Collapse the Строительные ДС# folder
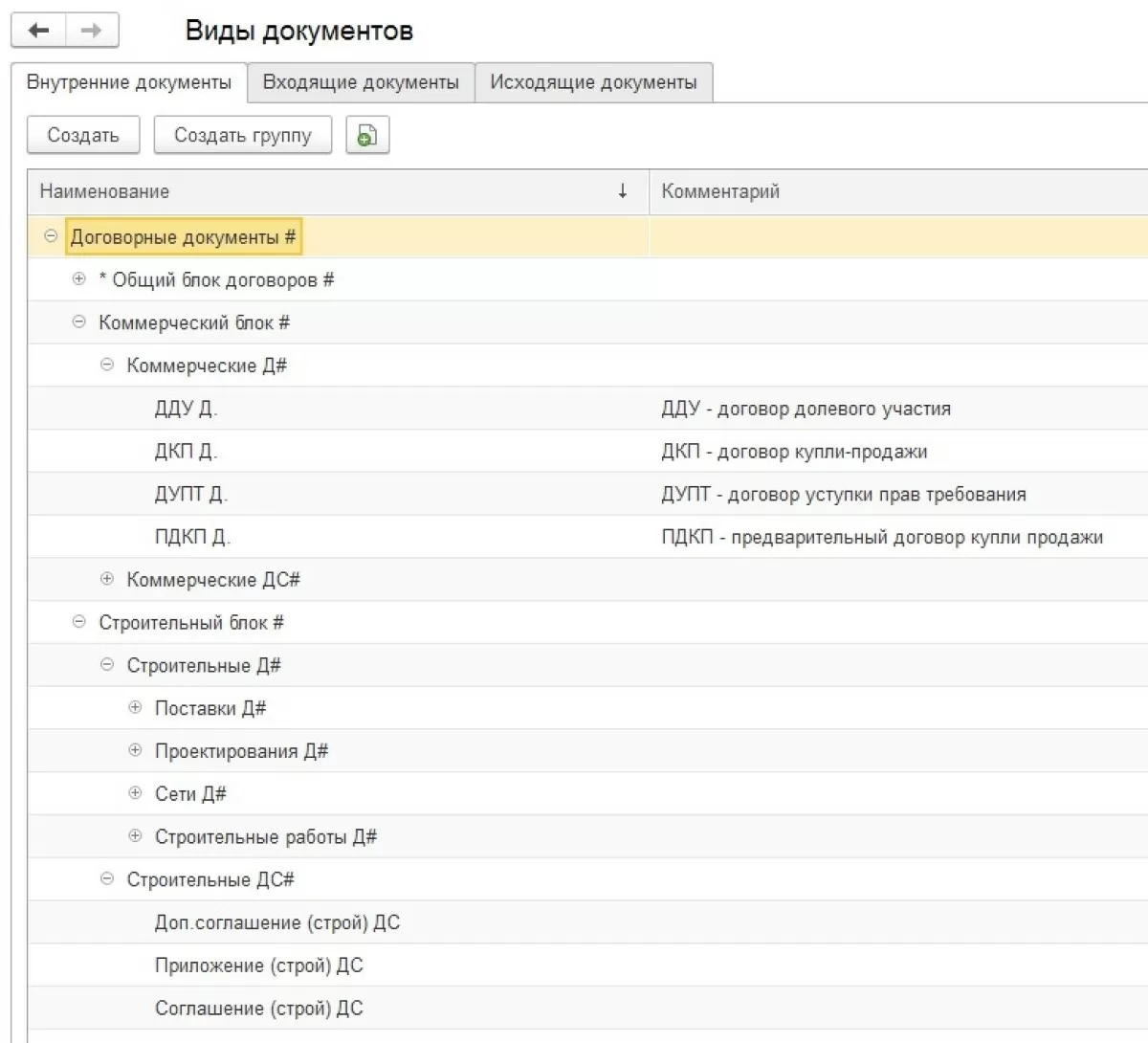This screenshot has width=1148, height=1043. point(107,878)
